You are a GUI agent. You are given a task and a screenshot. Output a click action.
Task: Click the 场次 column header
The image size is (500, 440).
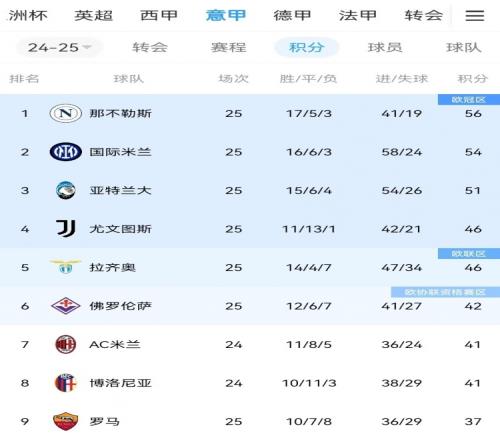click(233, 79)
